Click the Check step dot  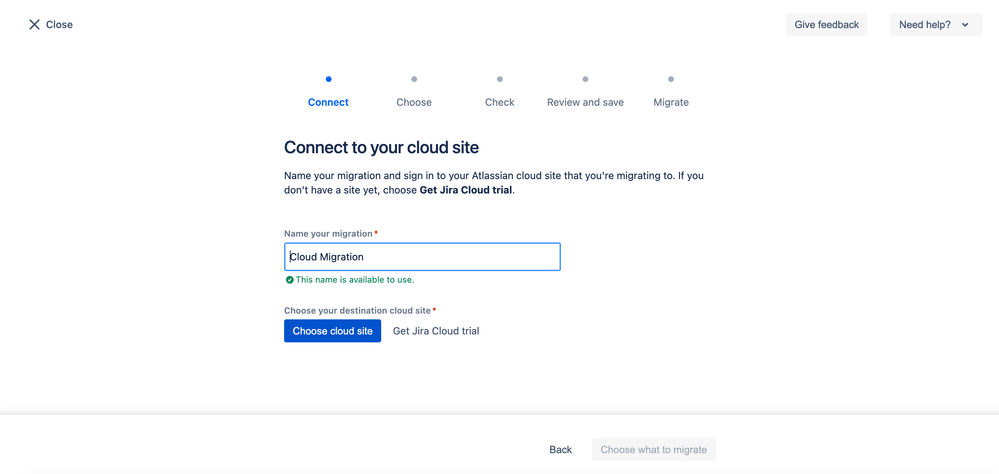click(x=500, y=79)
